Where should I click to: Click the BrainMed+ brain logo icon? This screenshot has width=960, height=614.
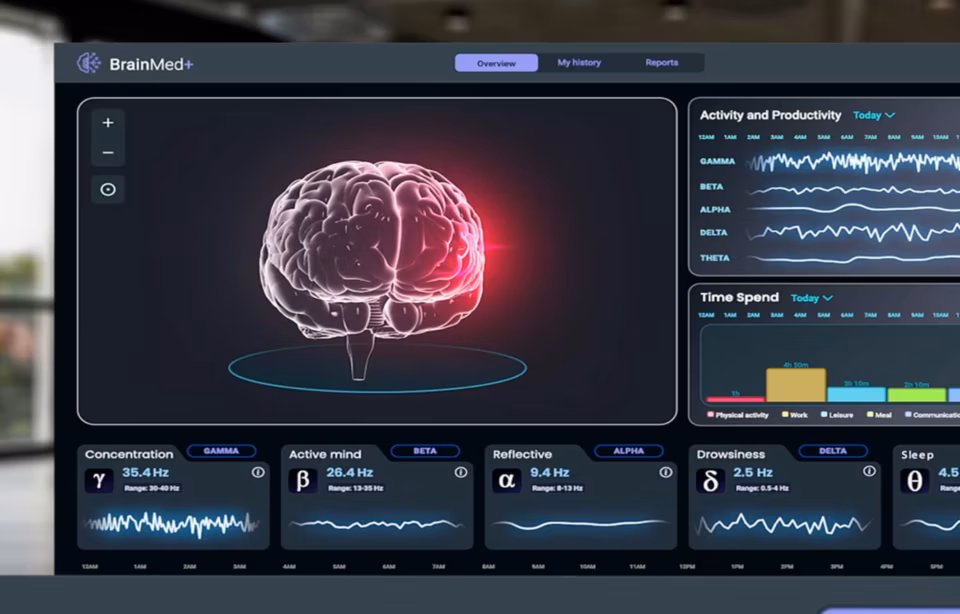coord(89,62)
